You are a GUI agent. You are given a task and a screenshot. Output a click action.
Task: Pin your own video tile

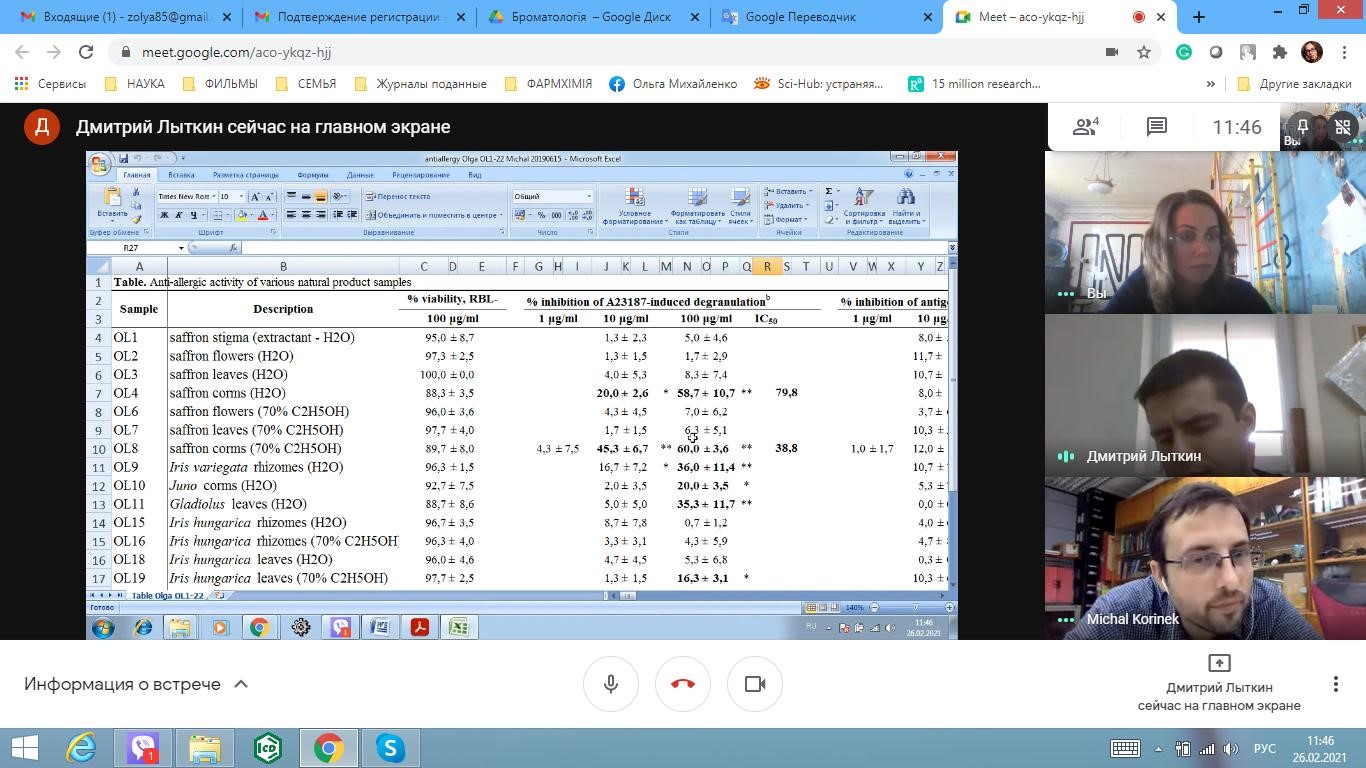coord(1302,127)
